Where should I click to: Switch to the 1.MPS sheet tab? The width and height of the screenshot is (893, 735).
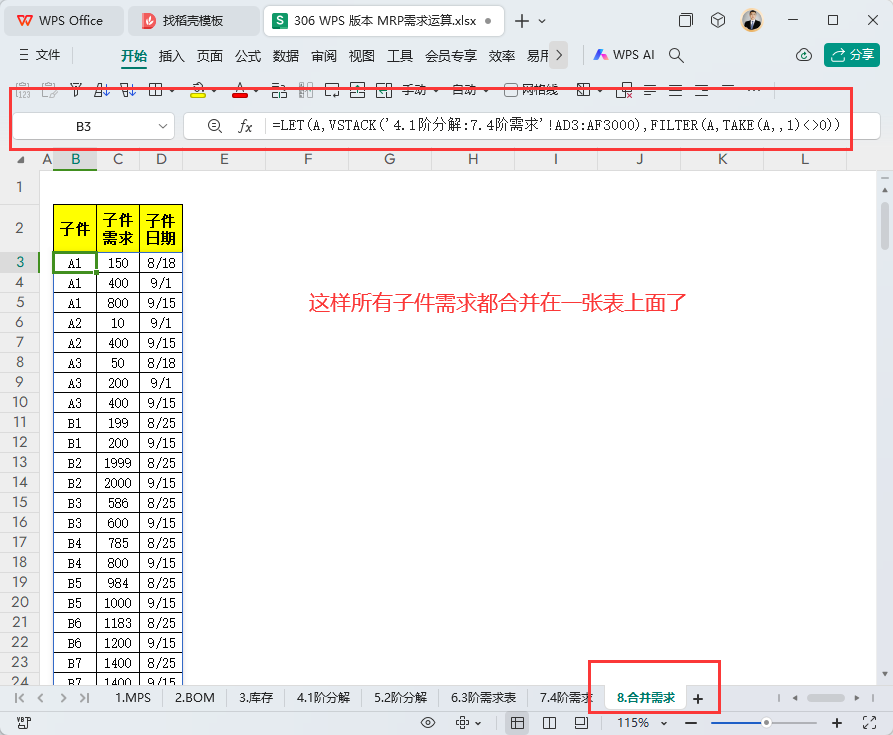coord(133,697)
